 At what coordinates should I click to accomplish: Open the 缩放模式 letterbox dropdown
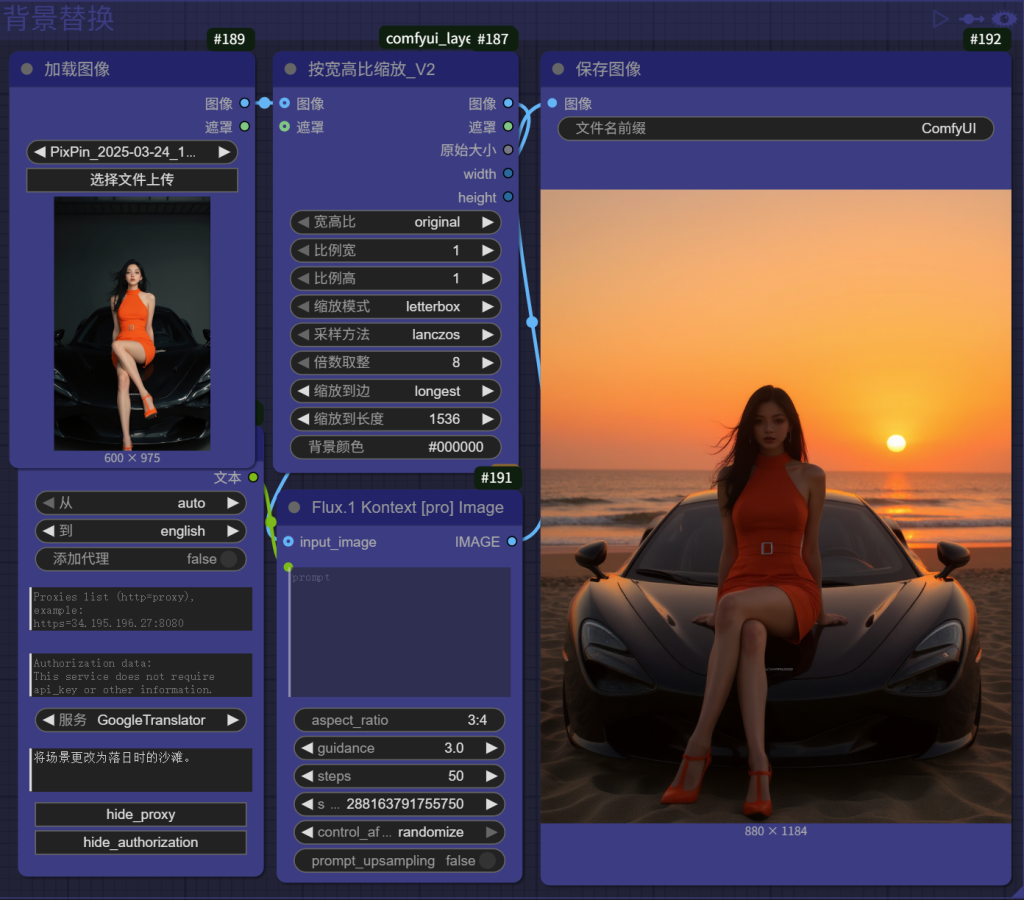click(395, 306)
